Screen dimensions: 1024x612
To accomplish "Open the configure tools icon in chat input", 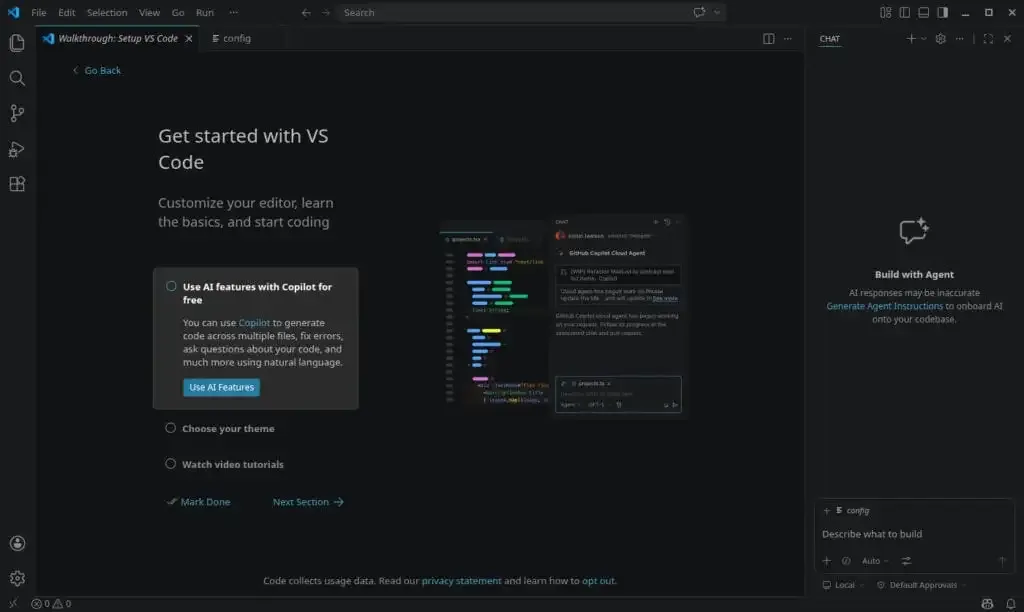I will [906, 561].
